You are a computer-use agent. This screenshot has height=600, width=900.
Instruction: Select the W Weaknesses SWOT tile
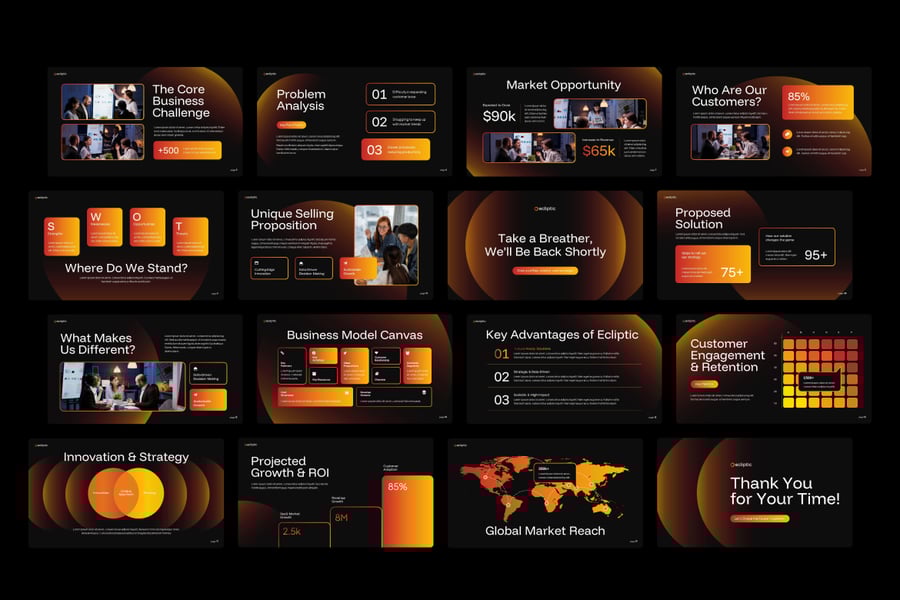[x=105, y=227]
